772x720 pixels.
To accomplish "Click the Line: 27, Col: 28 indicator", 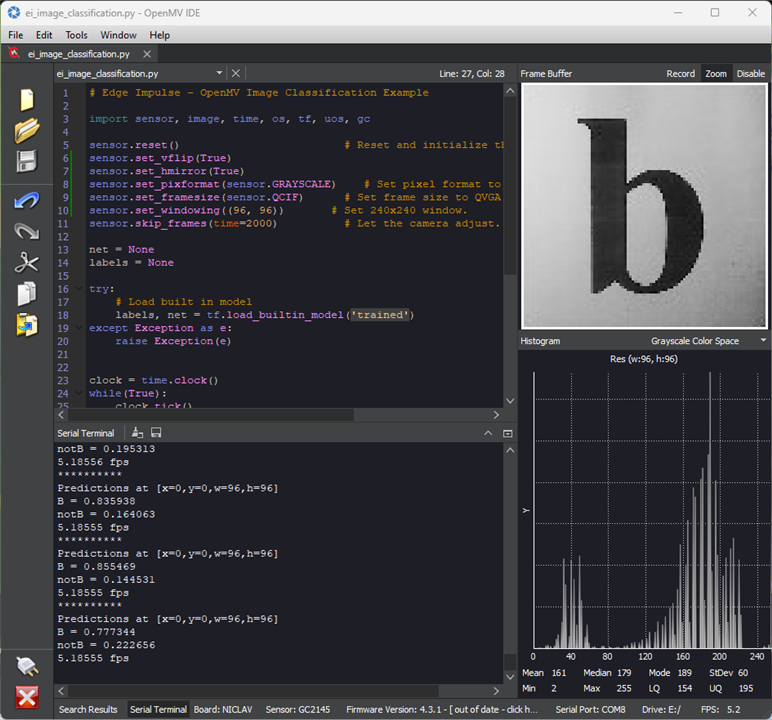I will click(x=472, y=74).
